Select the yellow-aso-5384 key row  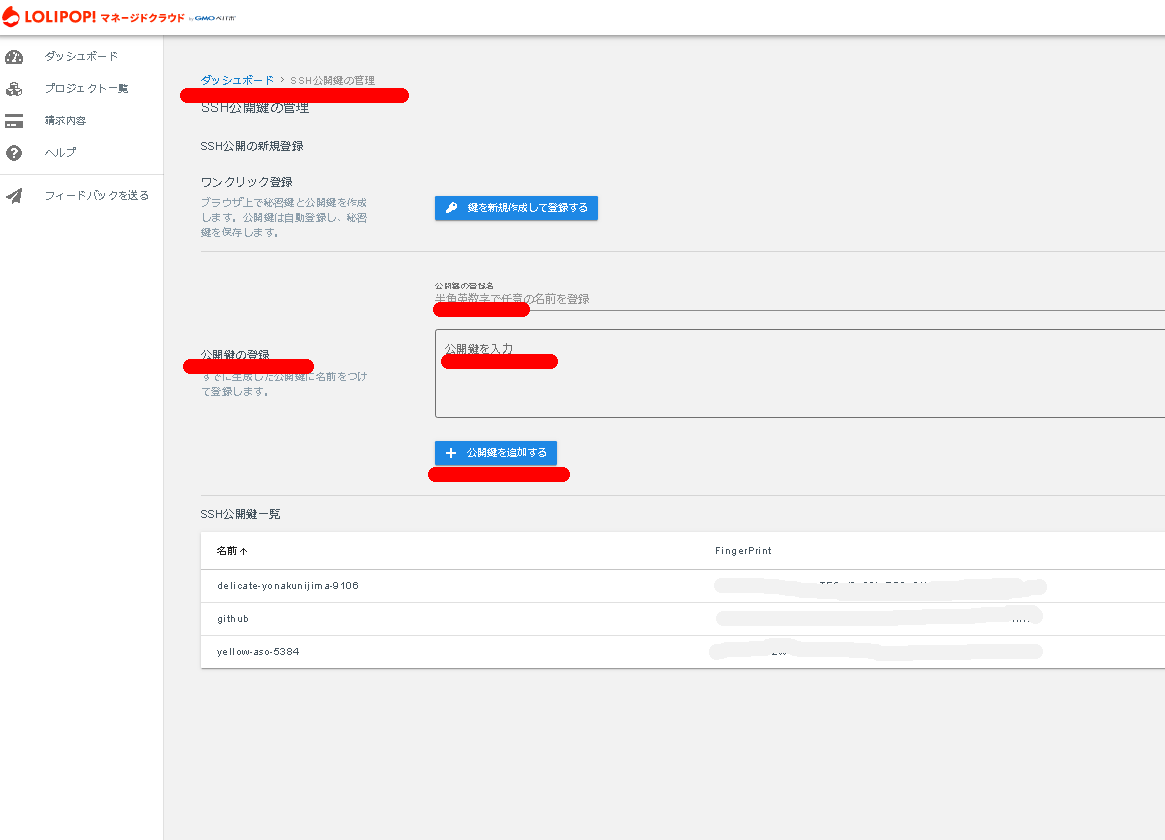point(683,651)
